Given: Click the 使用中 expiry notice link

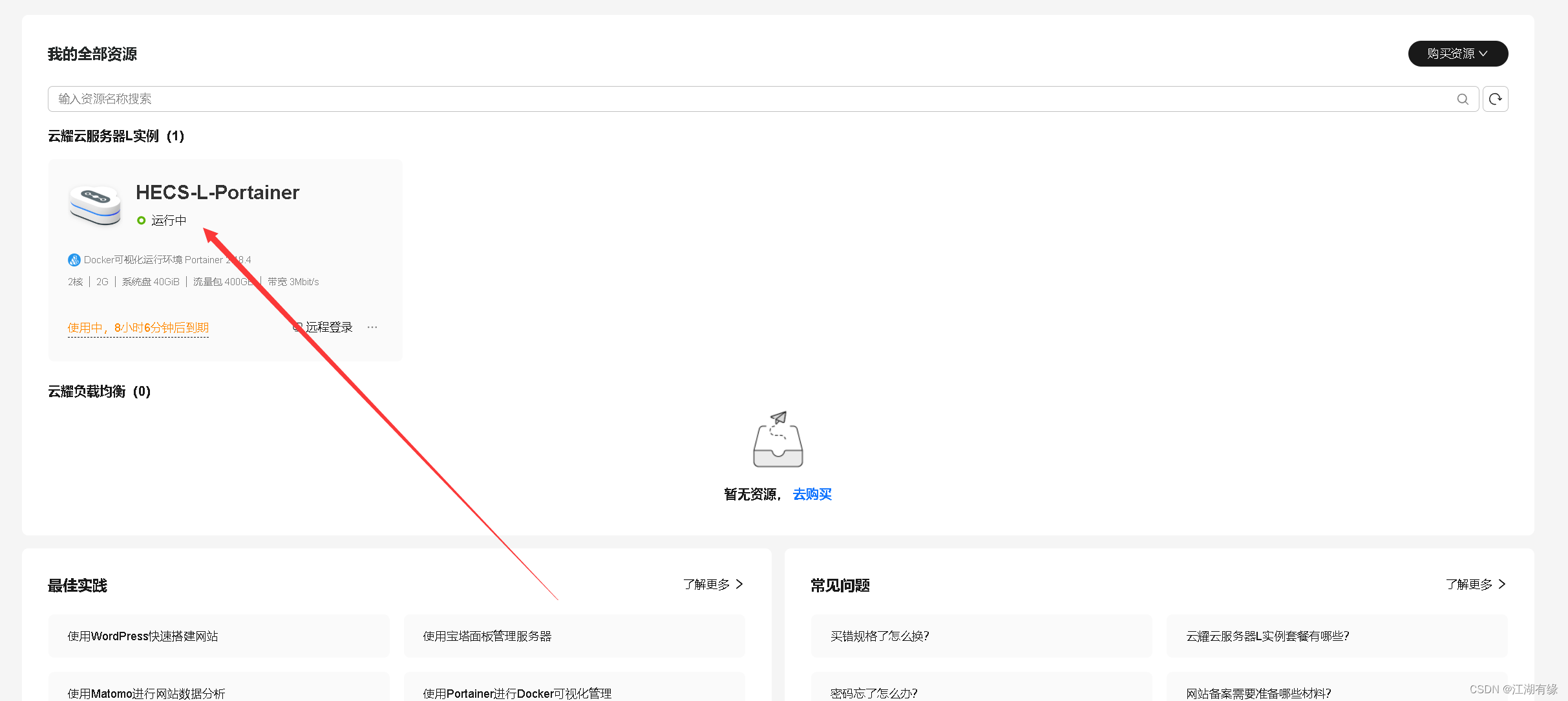Looking at the screenshot, I should tap(138, 328).
